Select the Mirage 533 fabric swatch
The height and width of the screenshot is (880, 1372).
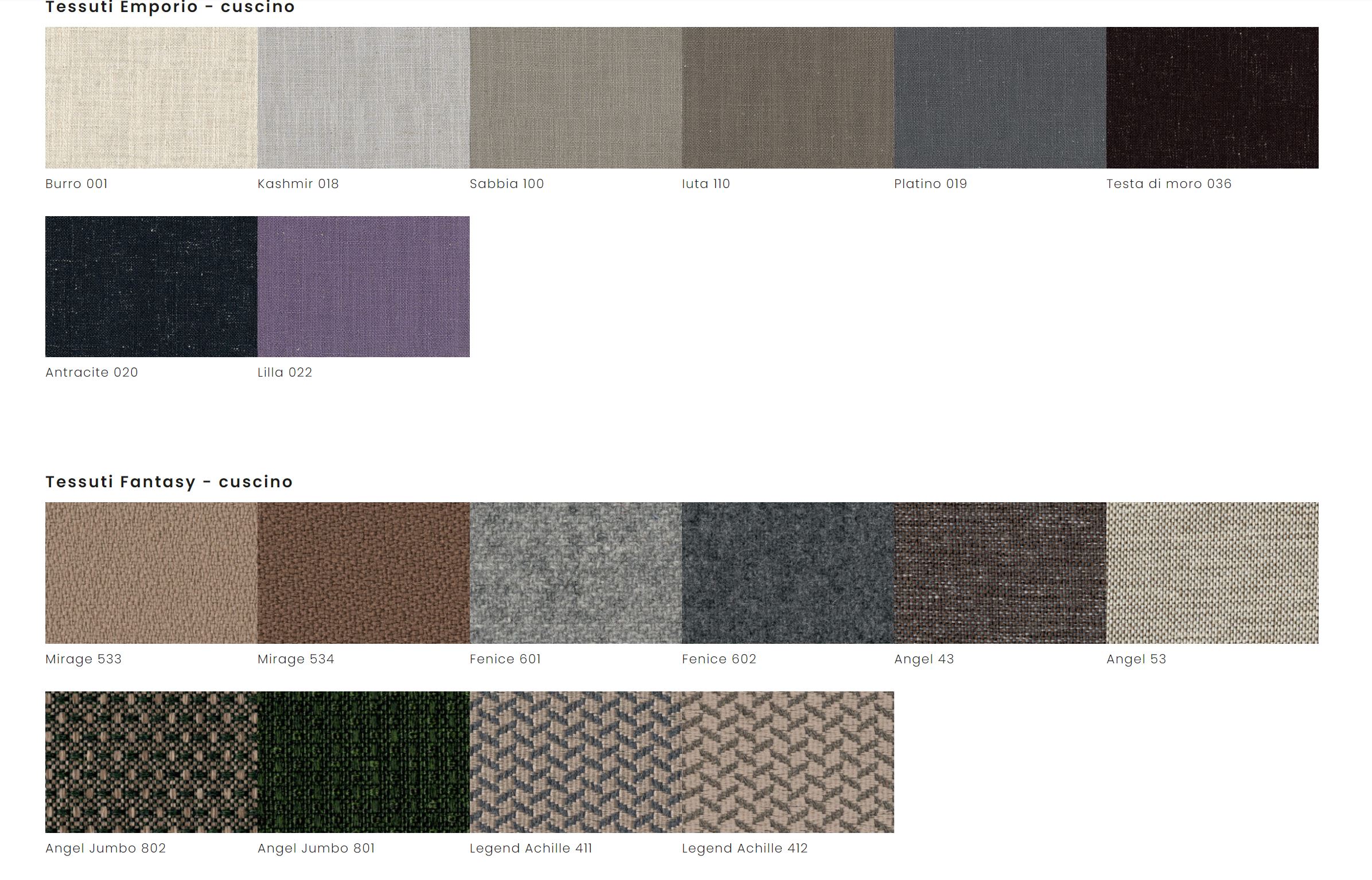point(151,573)
